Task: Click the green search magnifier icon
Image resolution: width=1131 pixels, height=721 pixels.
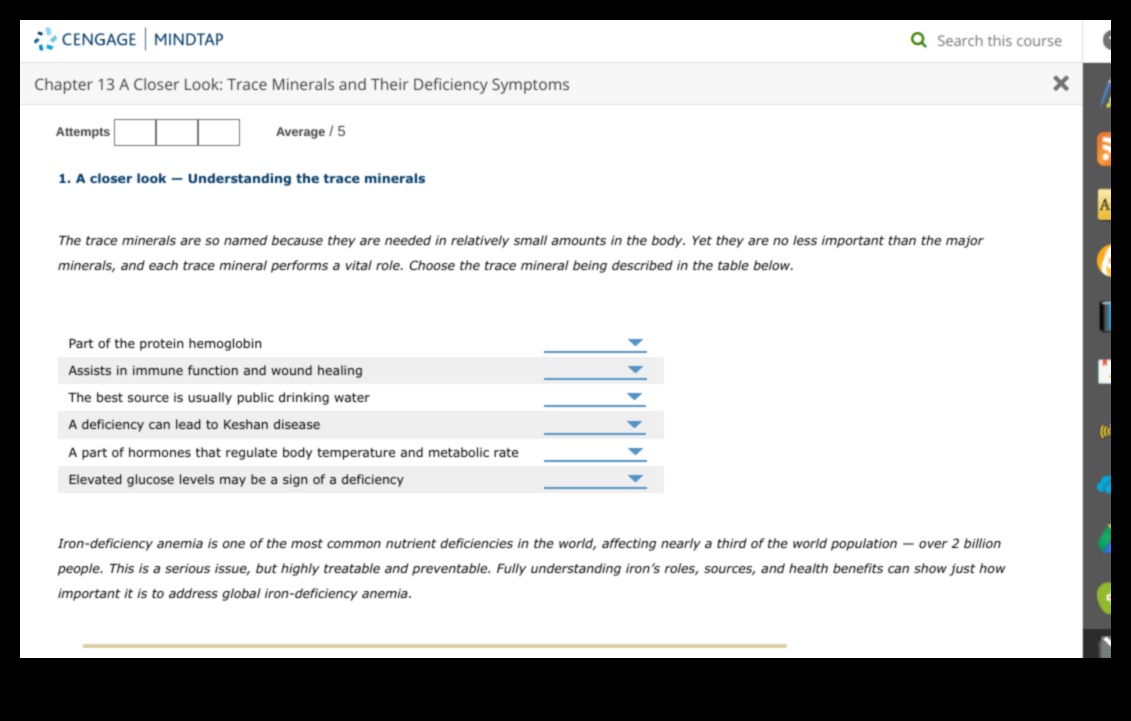Action: (x=919, y=40)
